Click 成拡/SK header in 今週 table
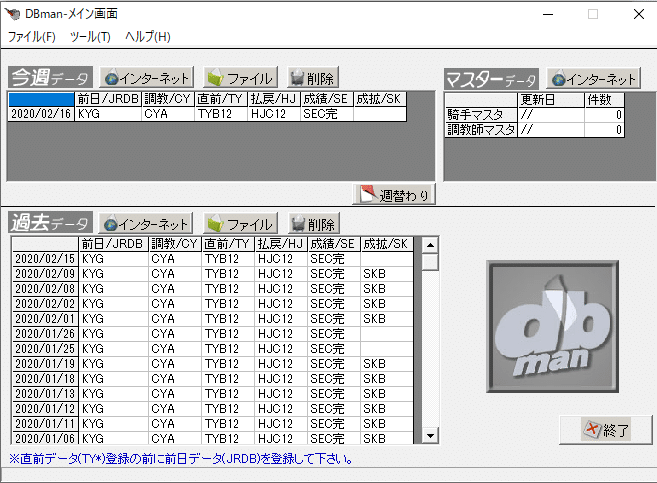 380,99
